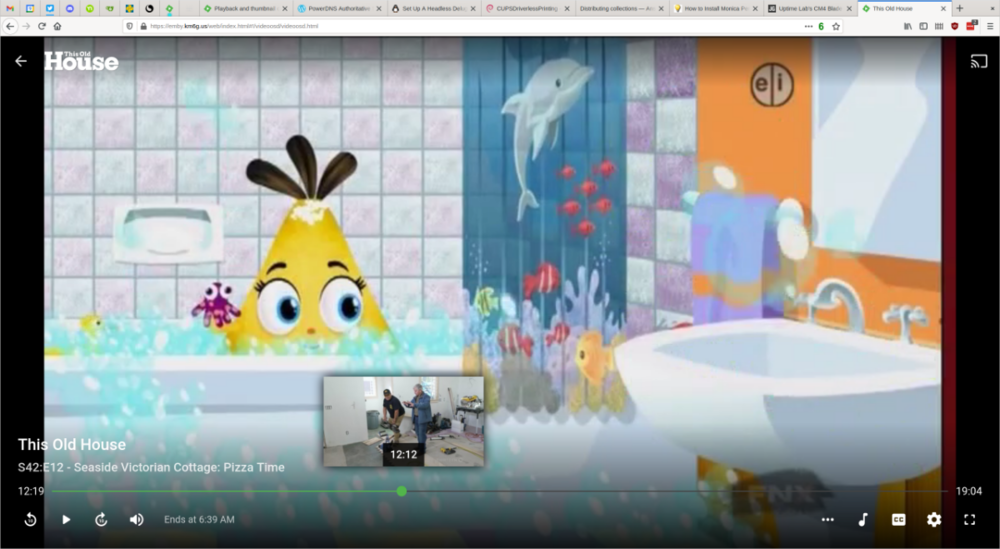The image size is (1000, 549).
Task: Switch to How to Install Monica tab
Action: 716,9
